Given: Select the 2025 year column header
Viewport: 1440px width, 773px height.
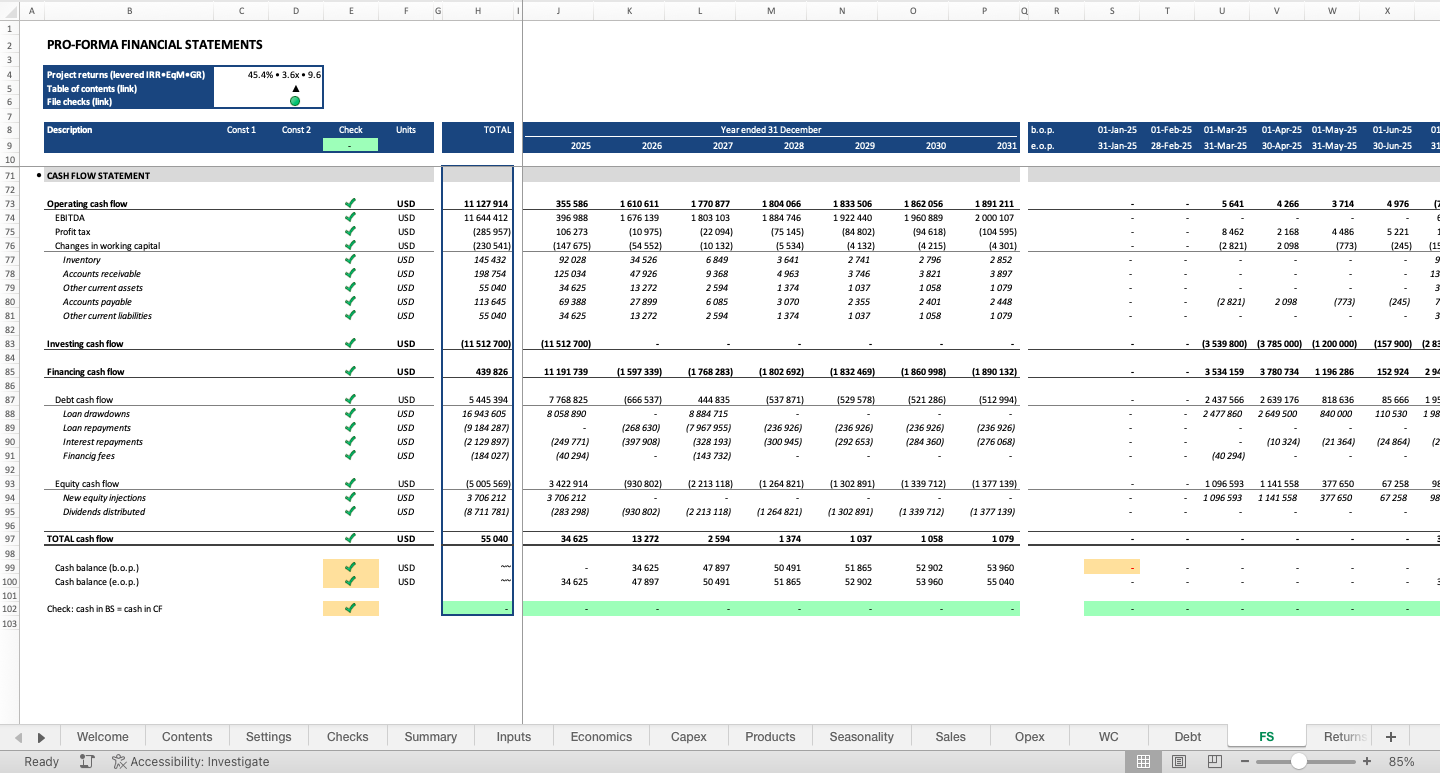Looking at the screenshot, I should click(x=580, y=145).
